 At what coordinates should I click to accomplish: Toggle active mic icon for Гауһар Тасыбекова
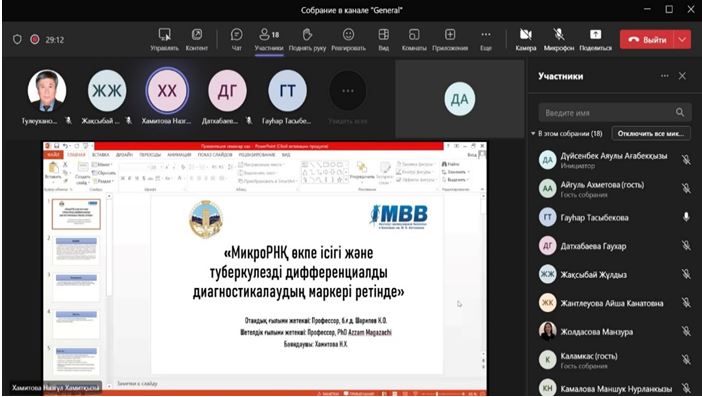click(685, 217)
